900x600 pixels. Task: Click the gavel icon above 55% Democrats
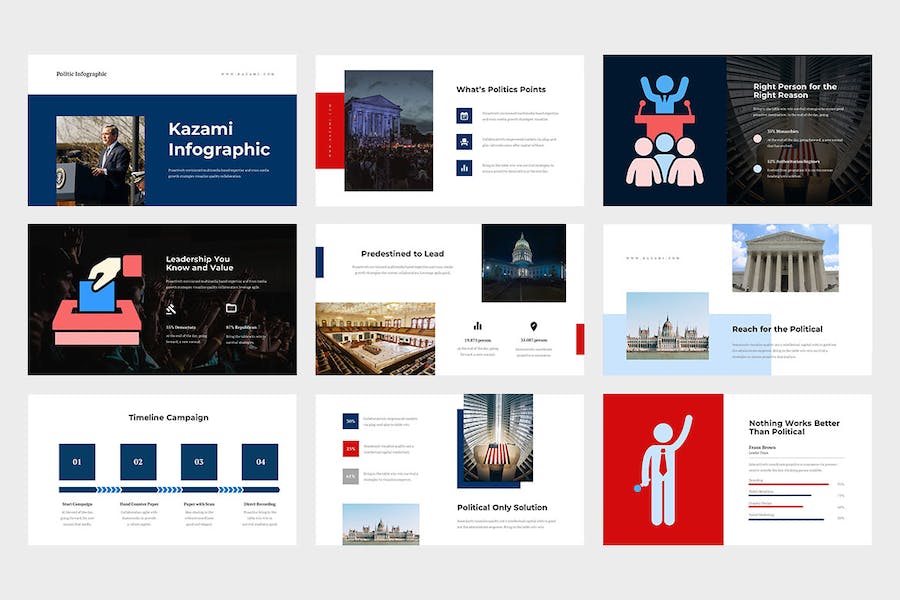click(x=173, y=312)
